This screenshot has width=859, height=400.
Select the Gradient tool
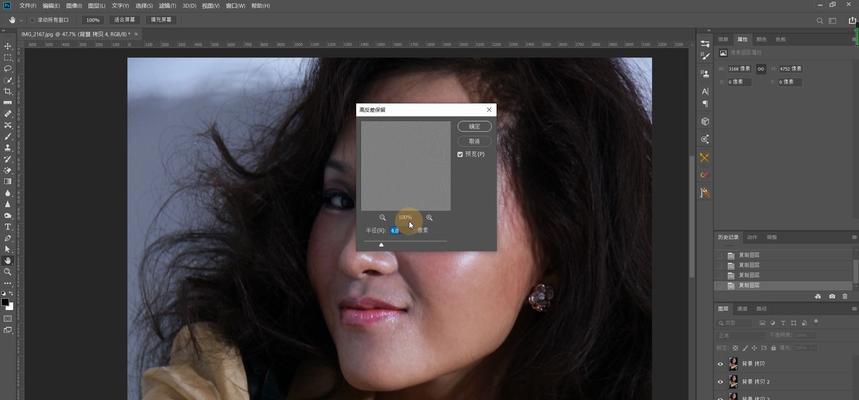point(8,181)
